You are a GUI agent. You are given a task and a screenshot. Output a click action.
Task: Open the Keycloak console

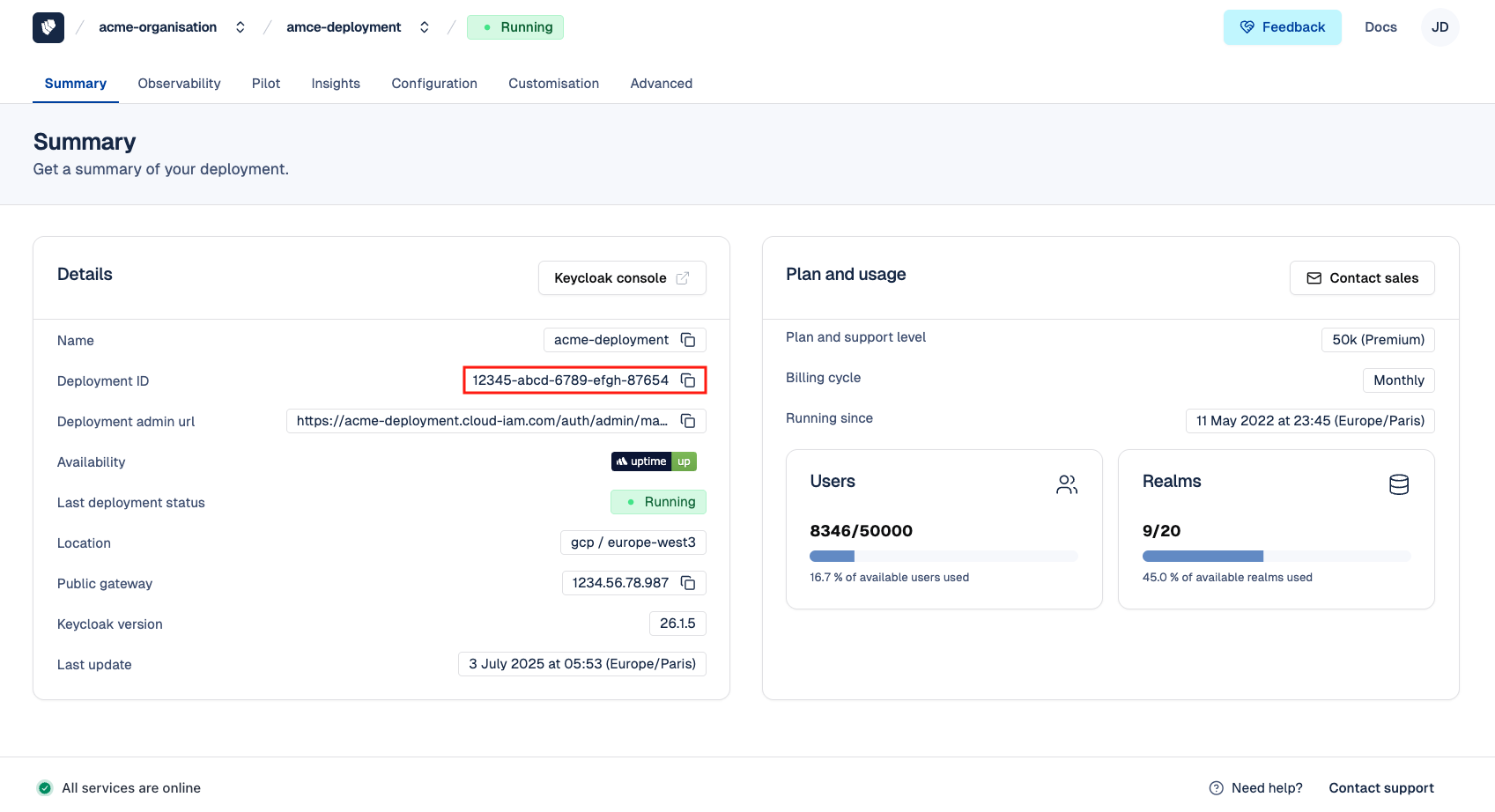pos(621,278)
